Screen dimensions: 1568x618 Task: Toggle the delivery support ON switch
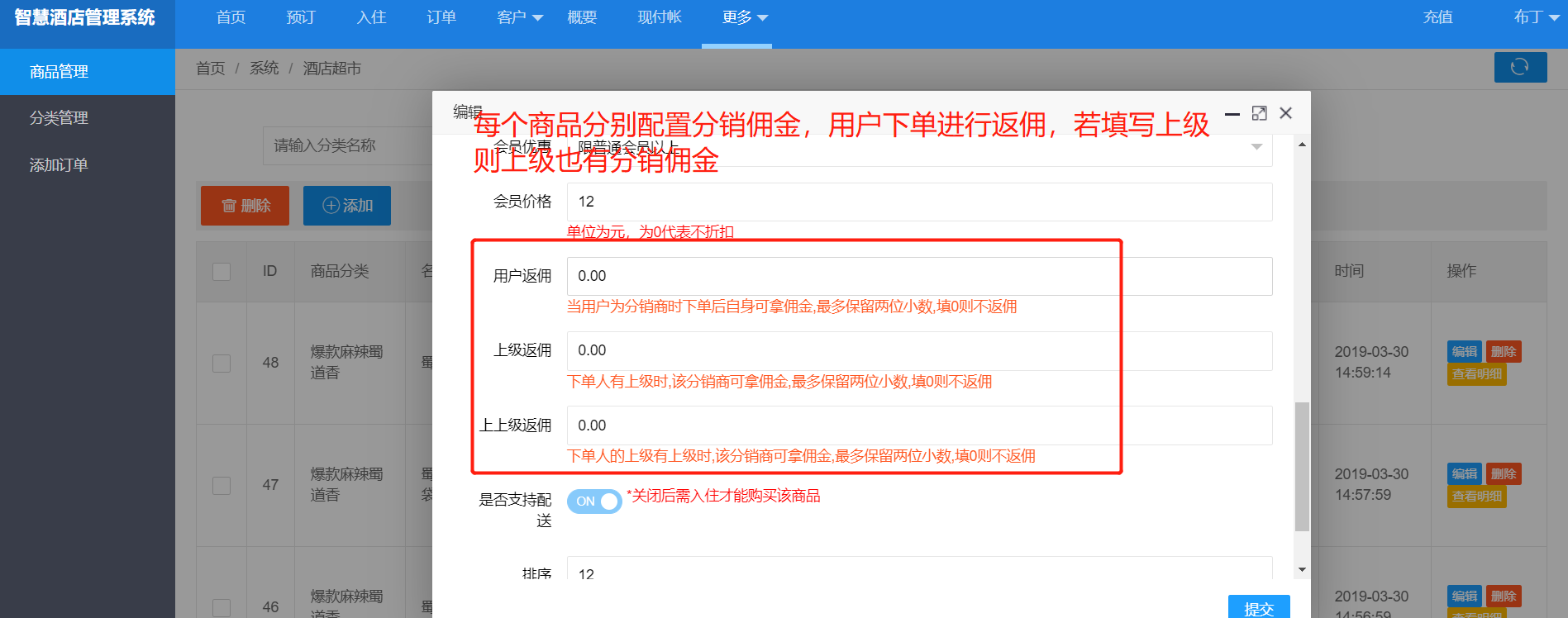[594, 502]
